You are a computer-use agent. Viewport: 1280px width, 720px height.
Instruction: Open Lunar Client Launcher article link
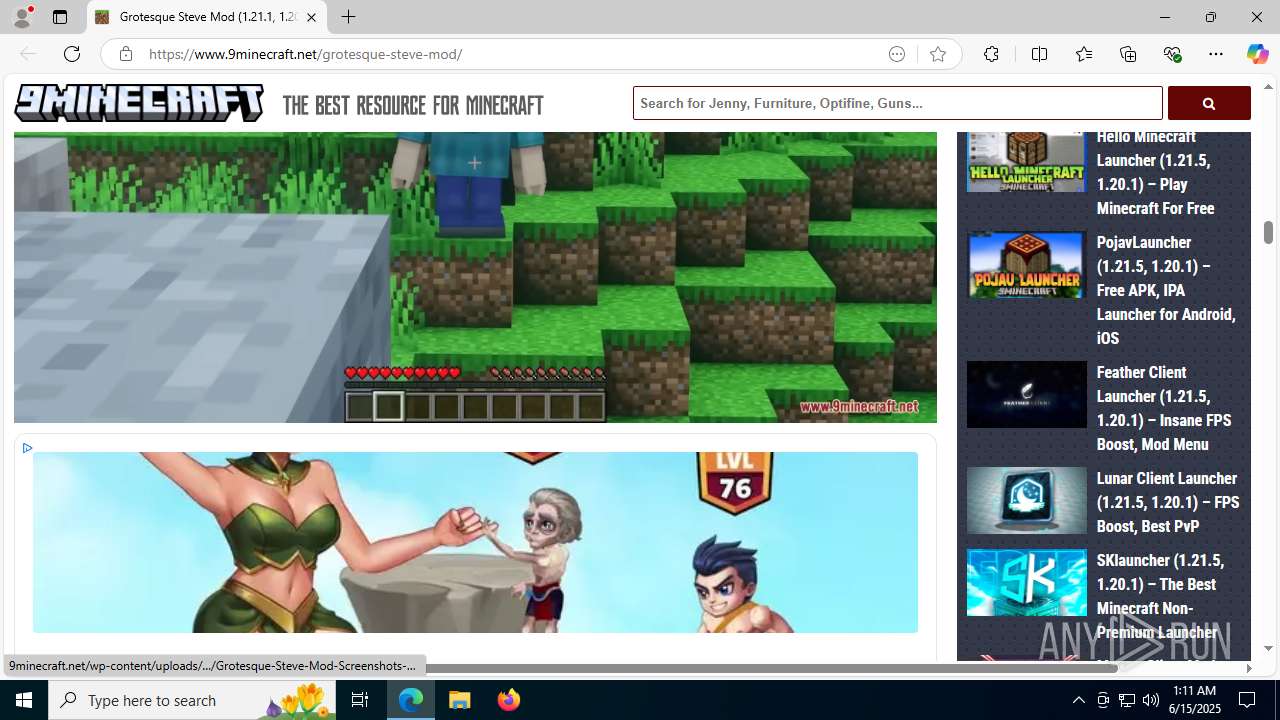[1167, 502]
